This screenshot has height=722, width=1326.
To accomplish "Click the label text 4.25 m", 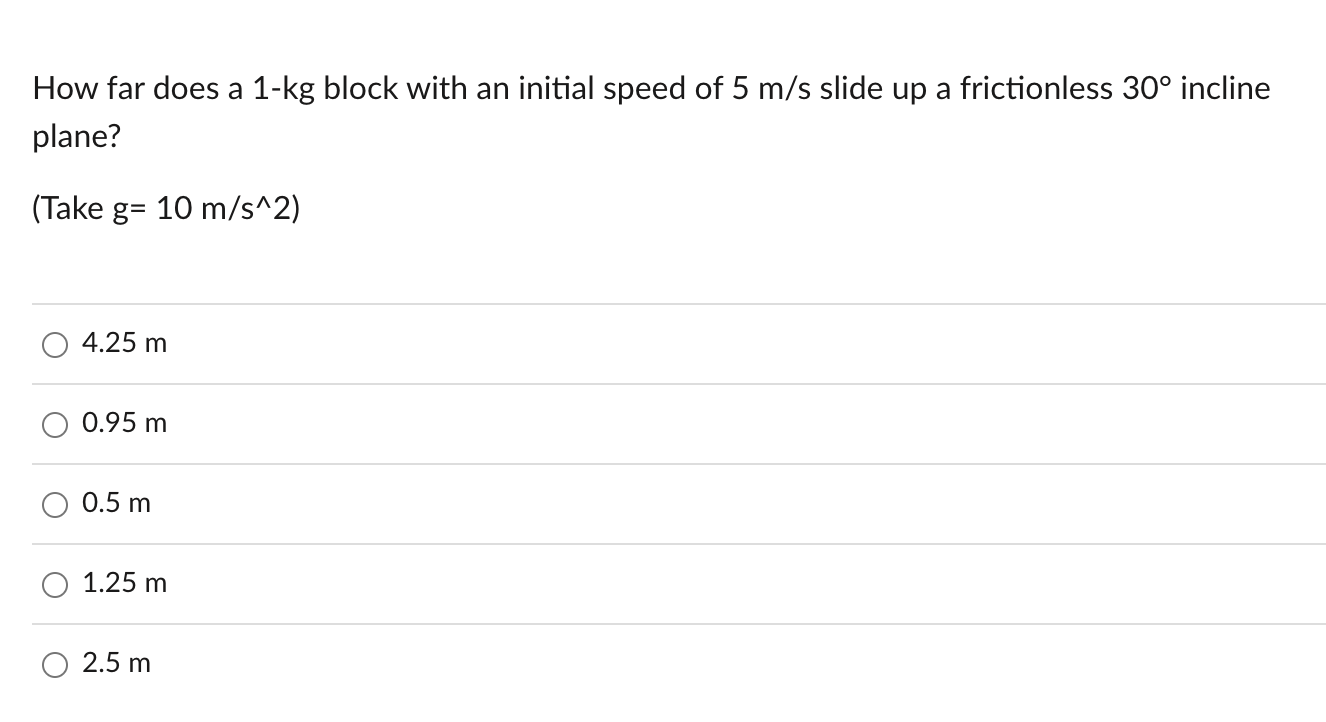I will click(124, 344).
